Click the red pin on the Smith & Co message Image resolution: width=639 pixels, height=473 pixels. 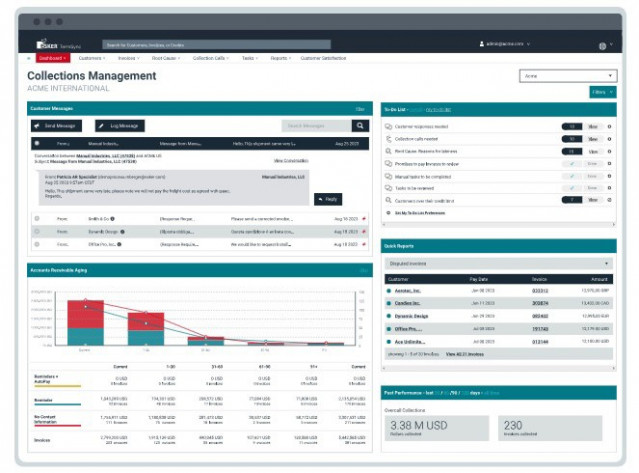364,219
